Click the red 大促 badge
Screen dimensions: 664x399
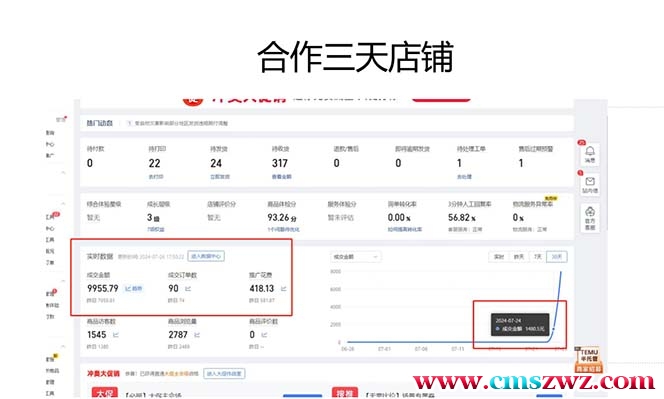point(105,393)
